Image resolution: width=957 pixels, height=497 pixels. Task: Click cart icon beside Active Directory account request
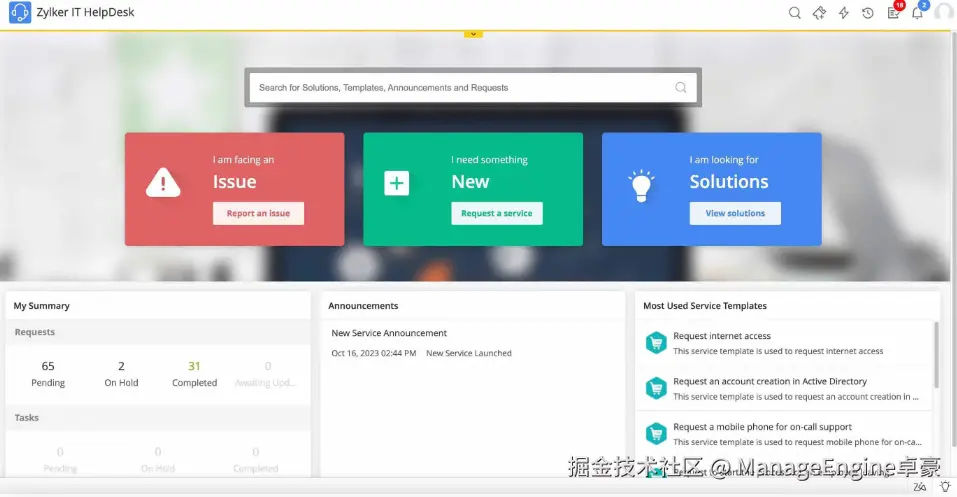point(656,388)
